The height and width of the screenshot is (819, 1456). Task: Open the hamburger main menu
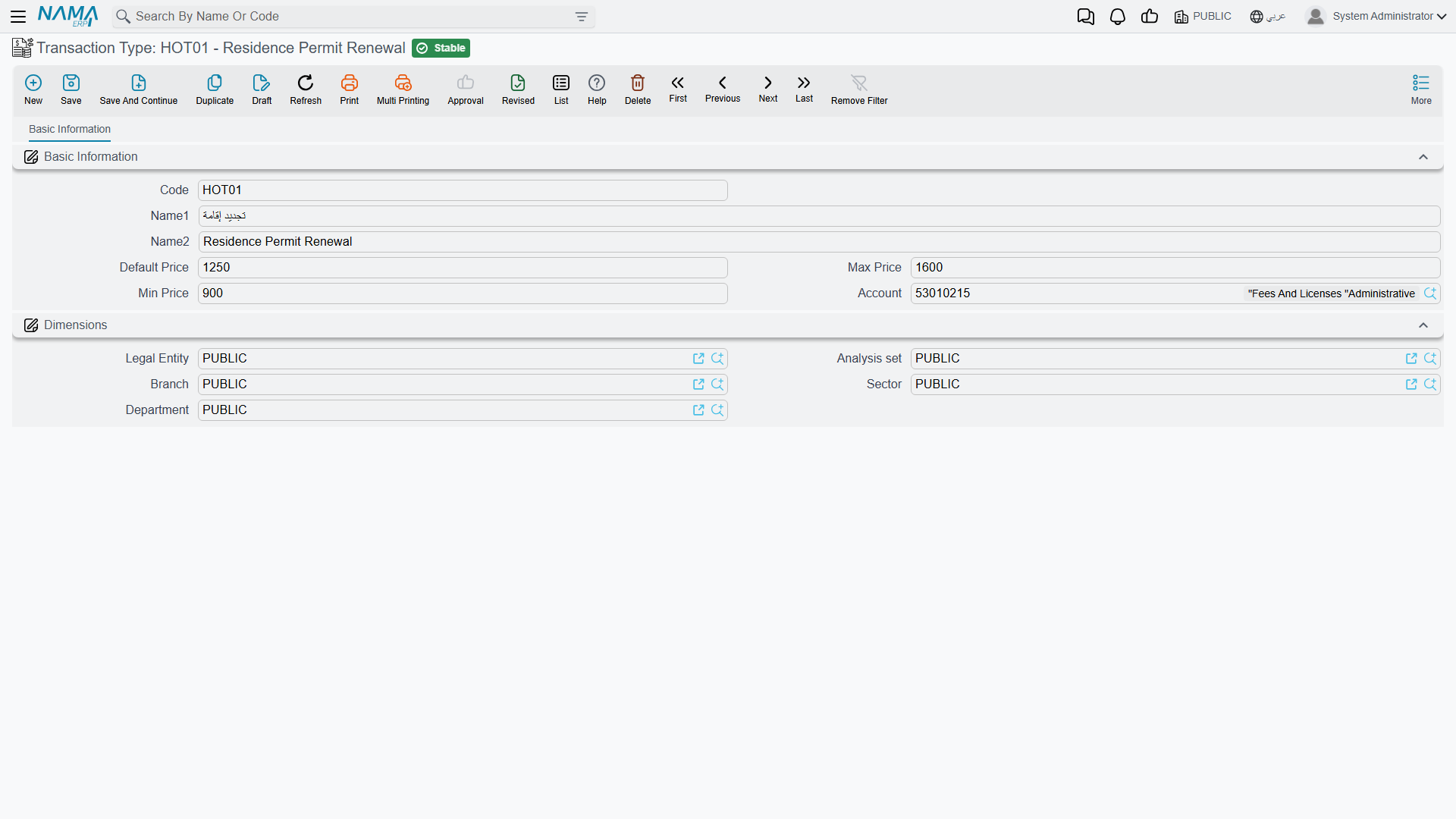[18, 16]
